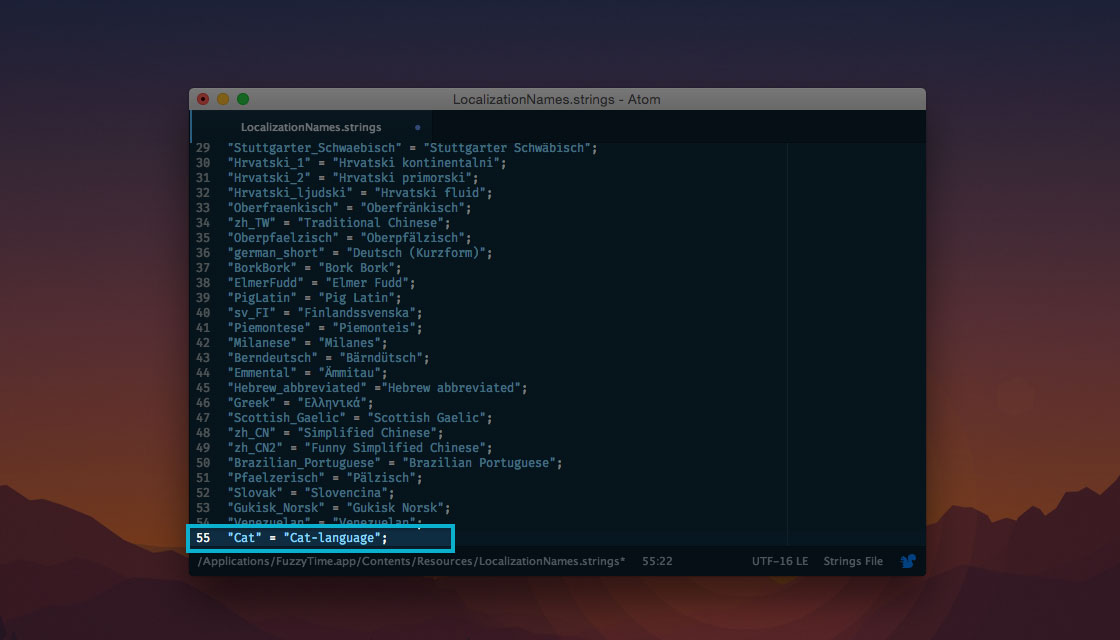Click the squirrel update icon in status bar

(908, 562)
